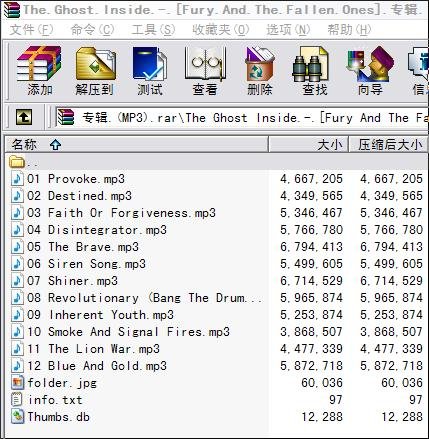The image size is (429, 439).
Task: Select the info.txt file name
Action: (55, 400)
